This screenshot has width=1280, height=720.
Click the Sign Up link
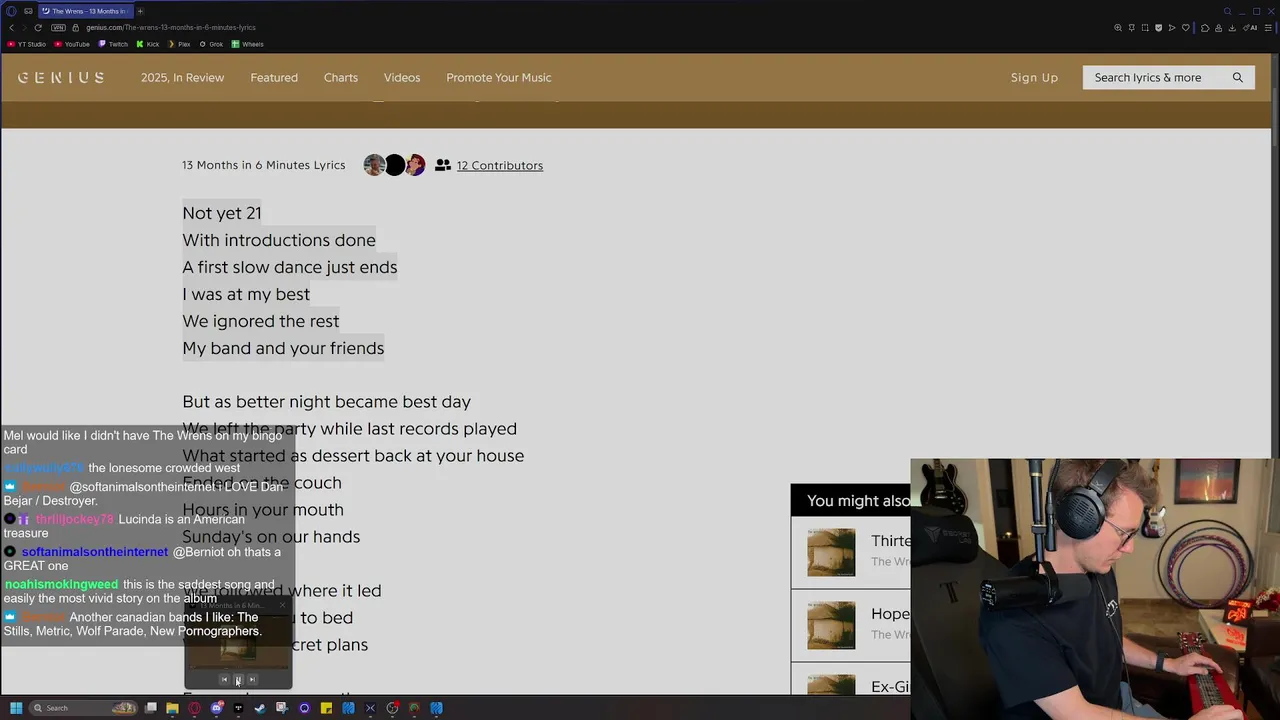pos(1034,77)
